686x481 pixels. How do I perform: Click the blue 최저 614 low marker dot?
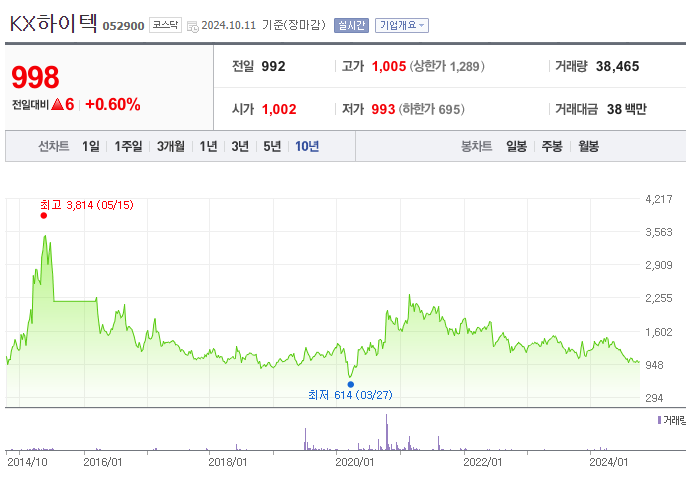click(x=350, y=384)
